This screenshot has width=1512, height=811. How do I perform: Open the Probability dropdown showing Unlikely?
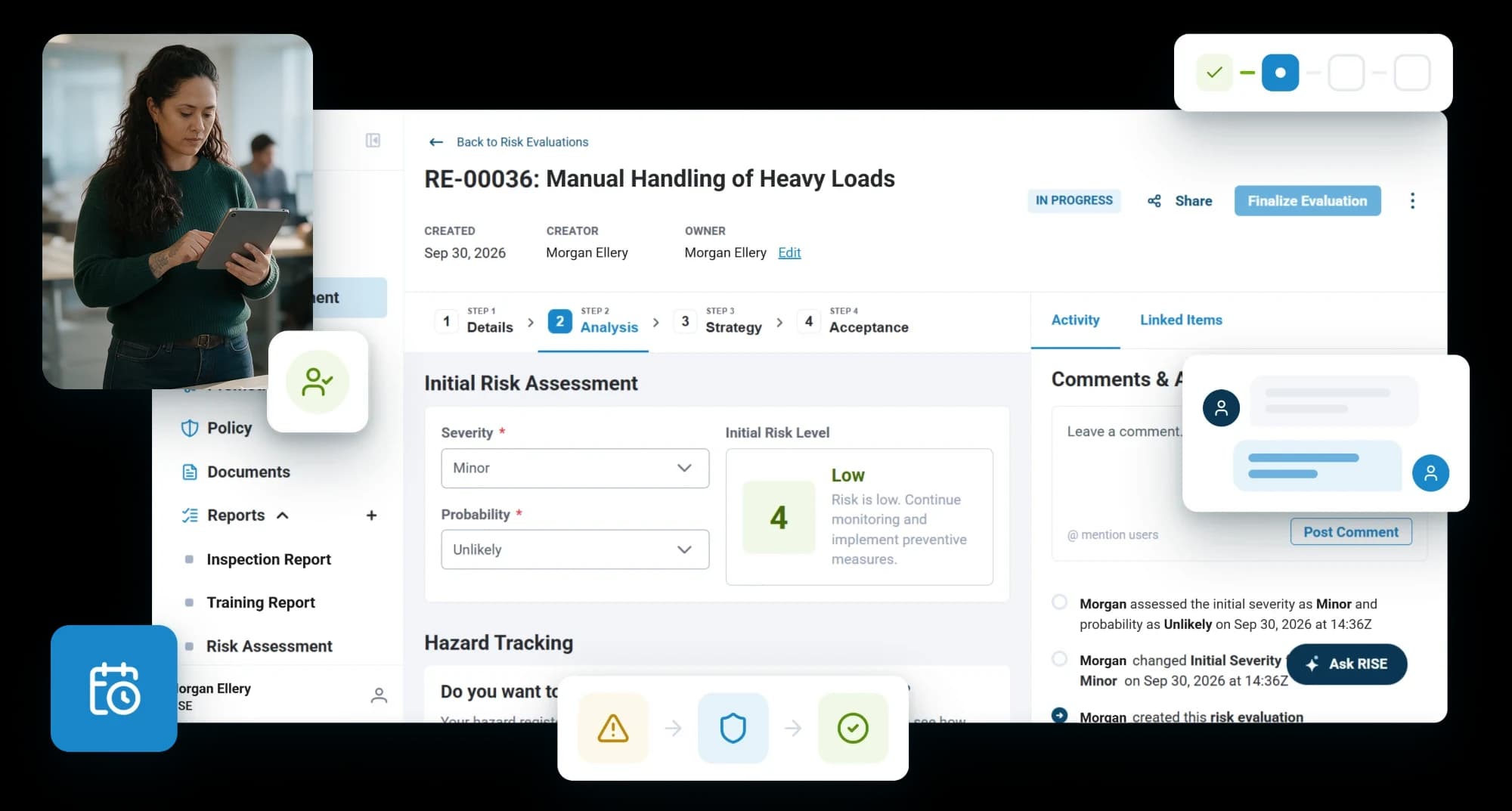tap(575, 549)
